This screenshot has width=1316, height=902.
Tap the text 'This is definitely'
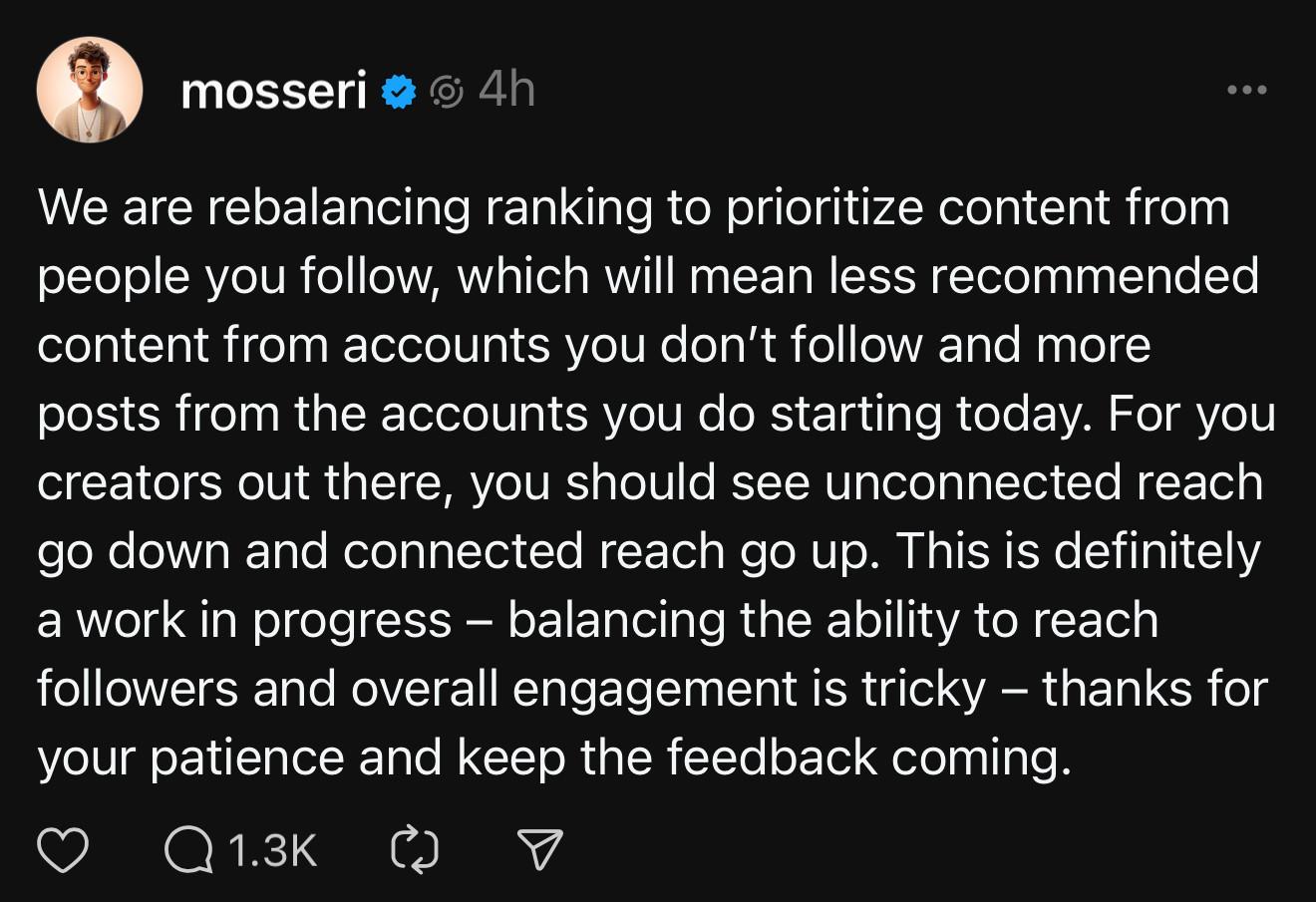(x=1079, y=551)
